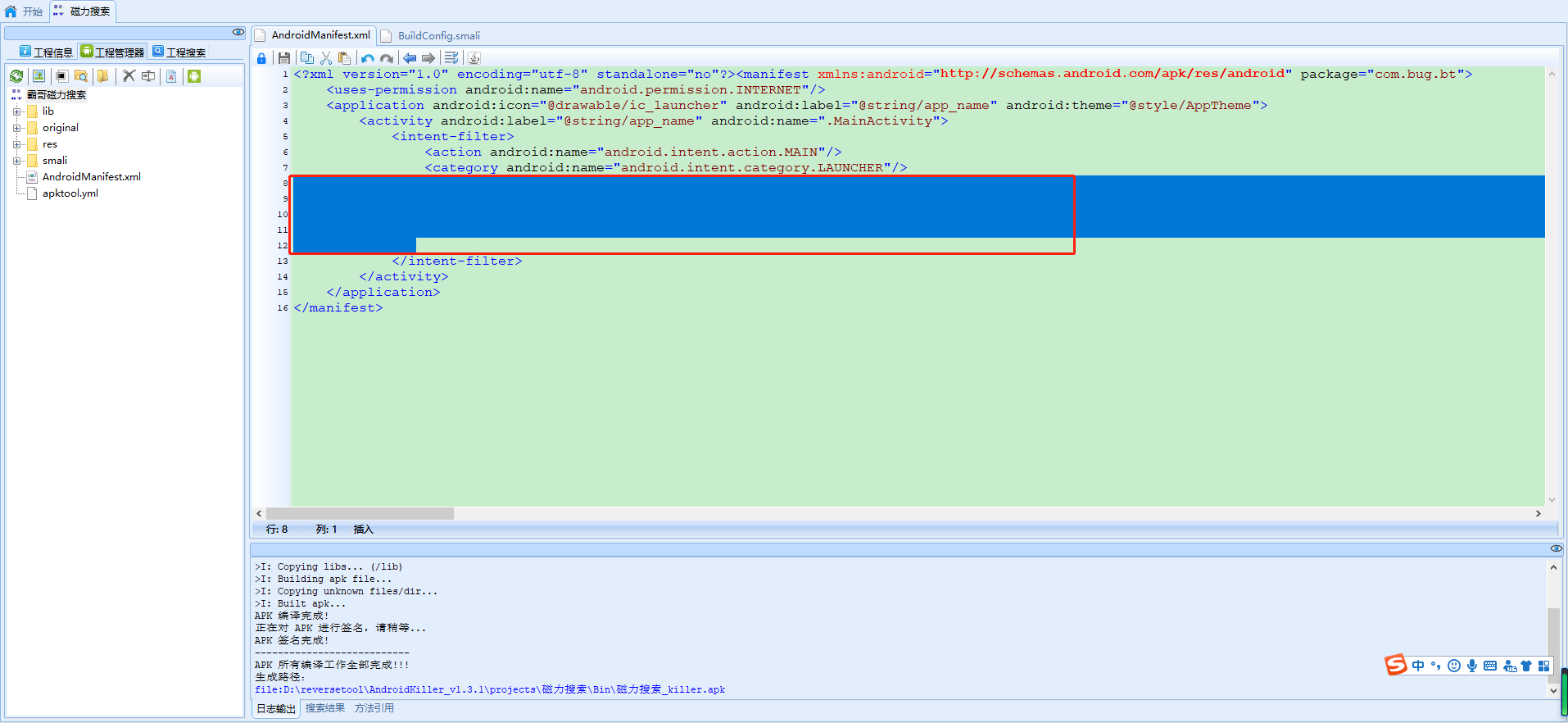Click the document with red A icon
Screen dimensions: 1568x723
pos(171,76)
